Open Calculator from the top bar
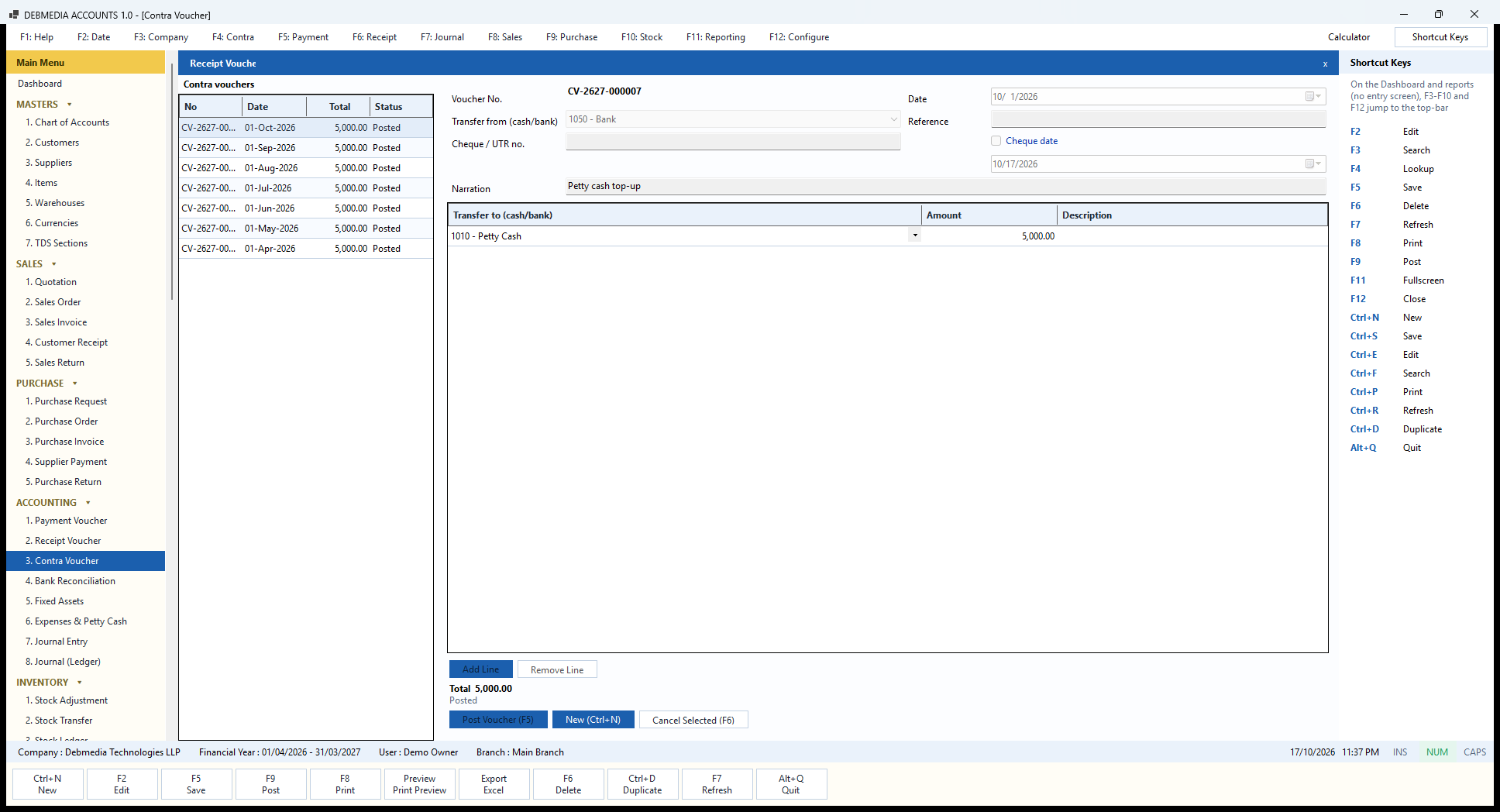This screenshot has width=1500, height=812. point(1349,37)
